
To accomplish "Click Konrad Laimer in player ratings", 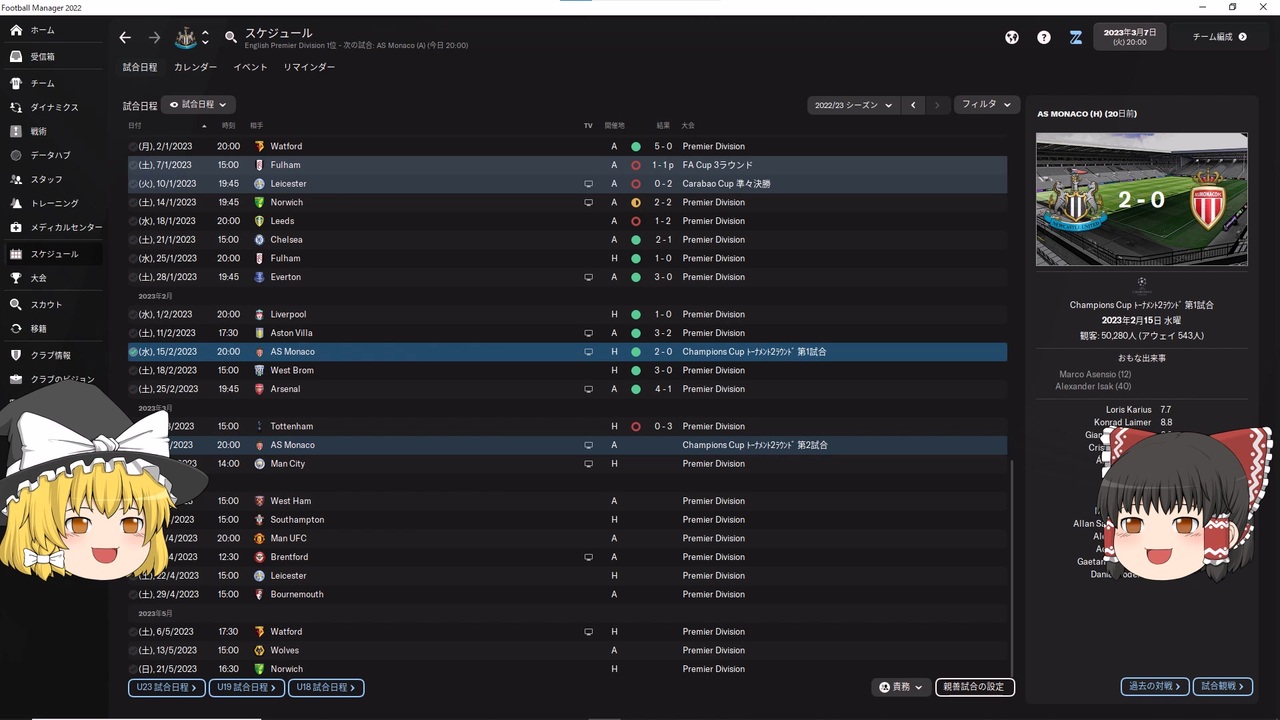I will [x=1123, y=423].
